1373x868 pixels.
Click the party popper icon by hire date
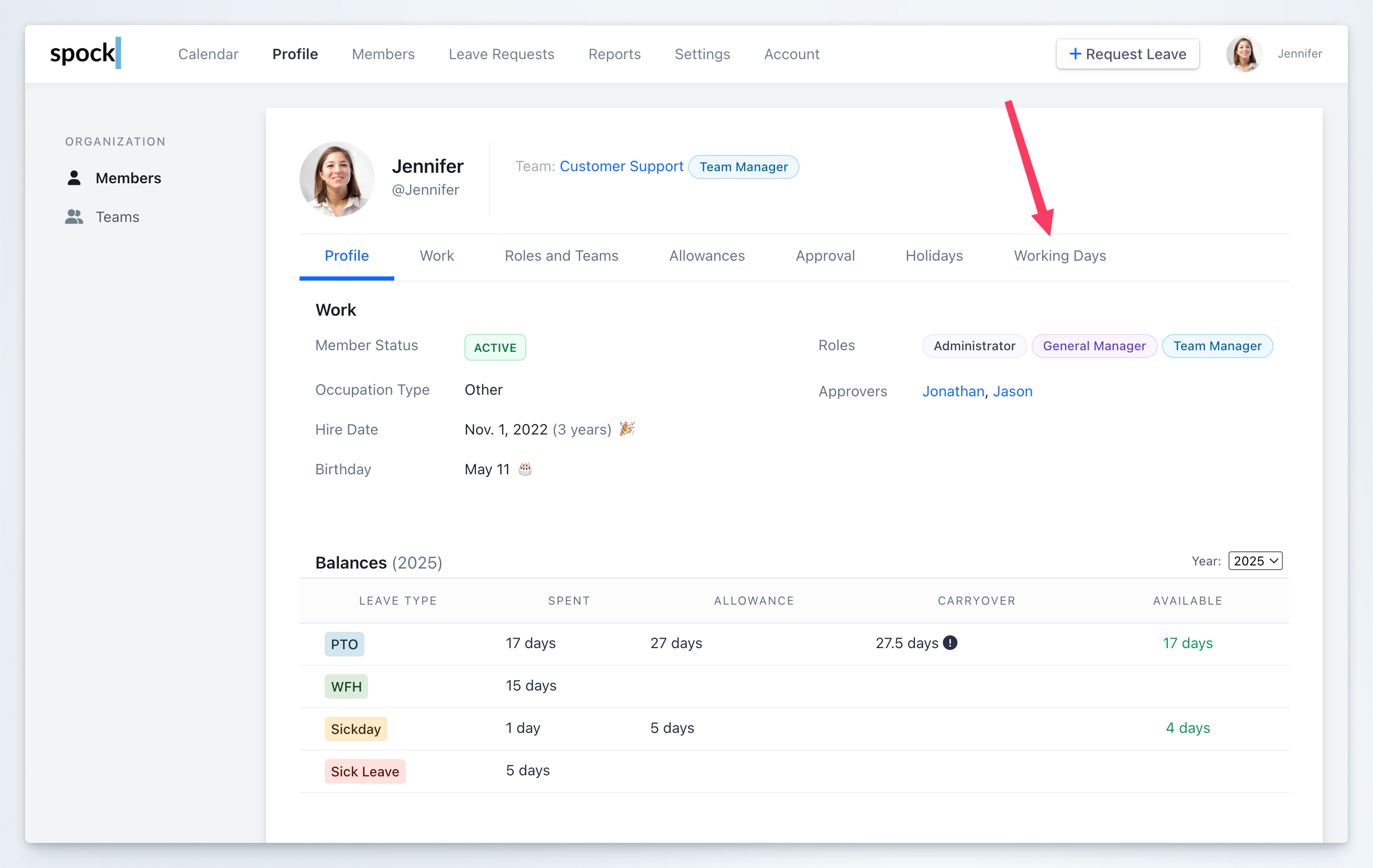click(x=627, y=429)
